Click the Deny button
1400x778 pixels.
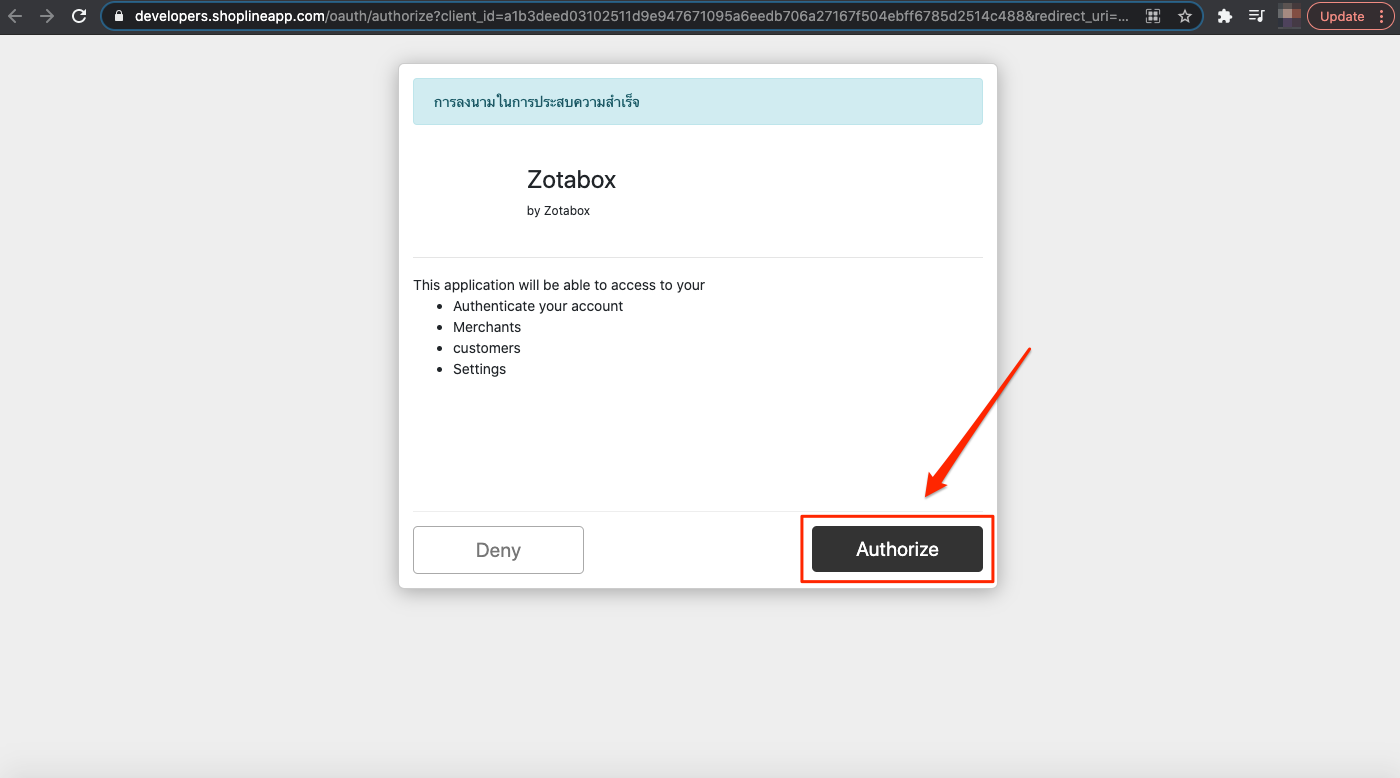pos(498,550)
